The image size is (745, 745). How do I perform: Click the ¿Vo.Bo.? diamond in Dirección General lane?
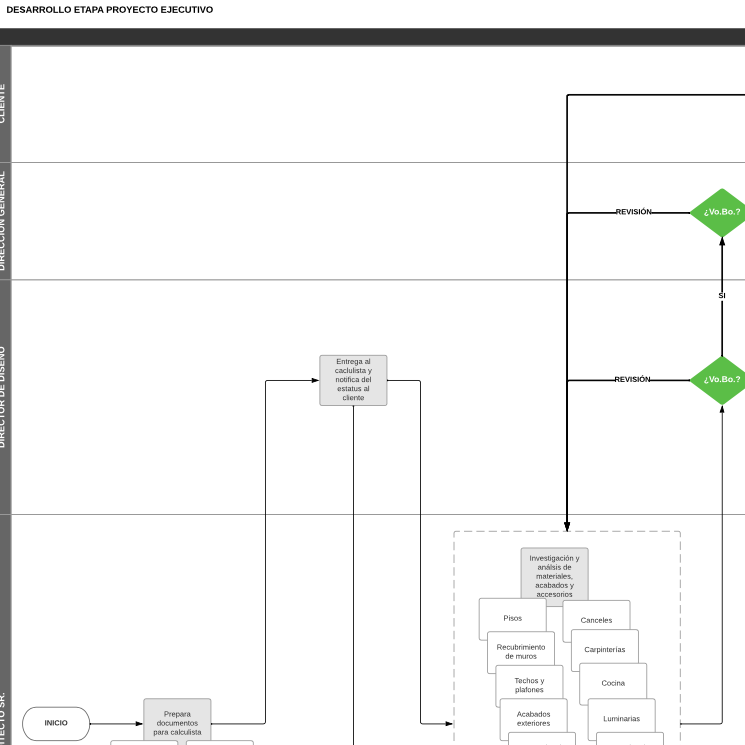(x=721, y=212)
